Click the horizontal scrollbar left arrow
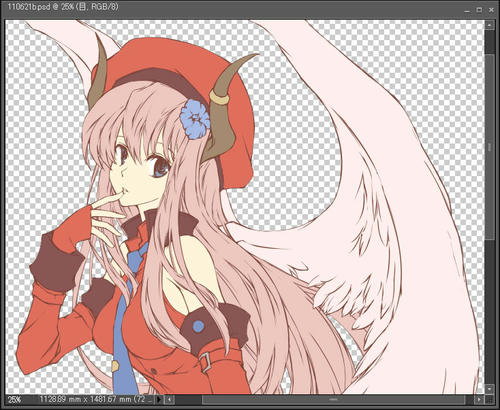Screen dimensions: 500x410 169,399
